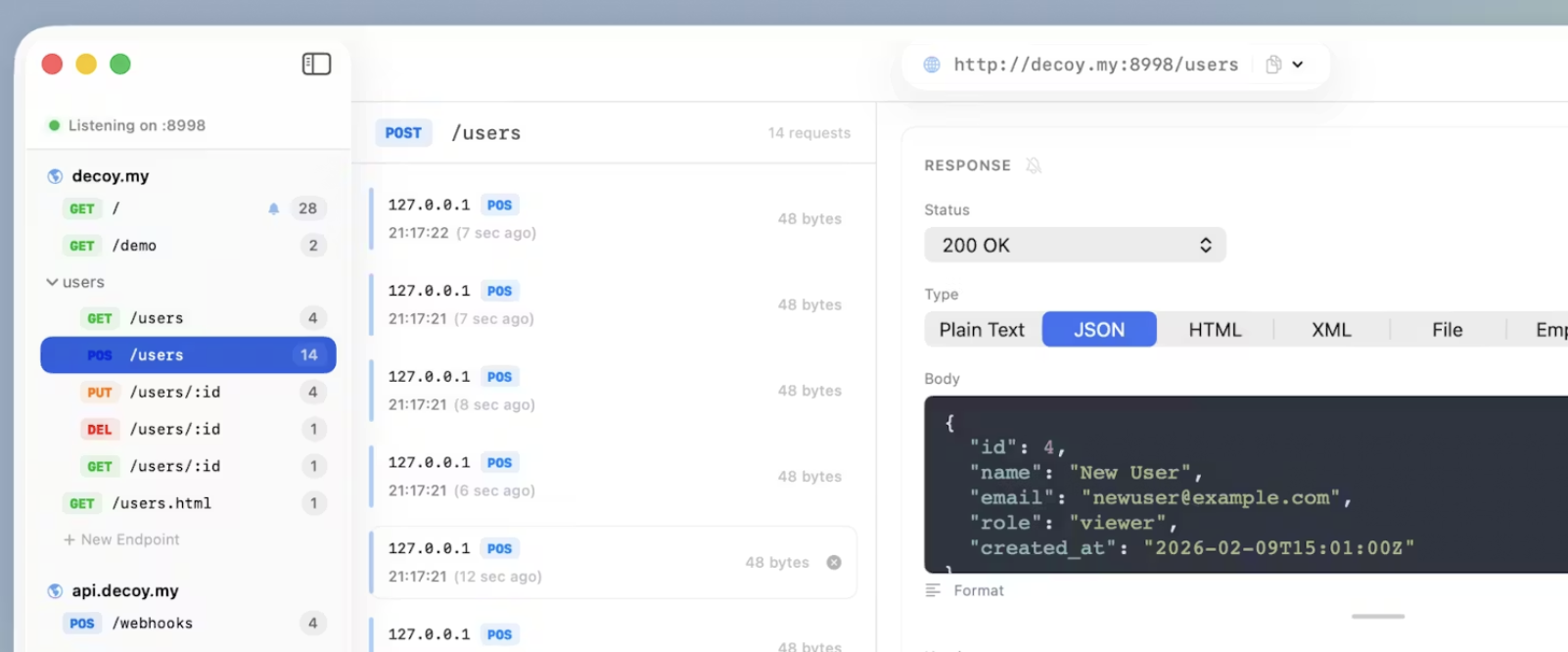
Task: Select the XML response type
Action: 1331,330
